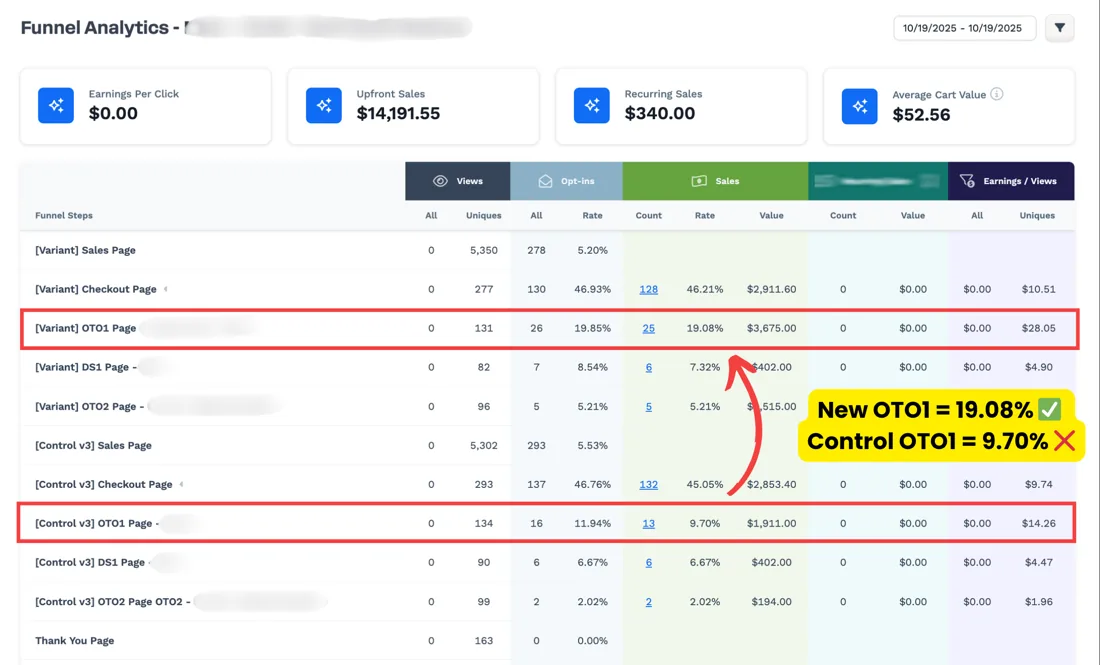Open sales count 13 for Control OTO1
The width and height of the screenshot is (1100, 665).
point(648,523)
